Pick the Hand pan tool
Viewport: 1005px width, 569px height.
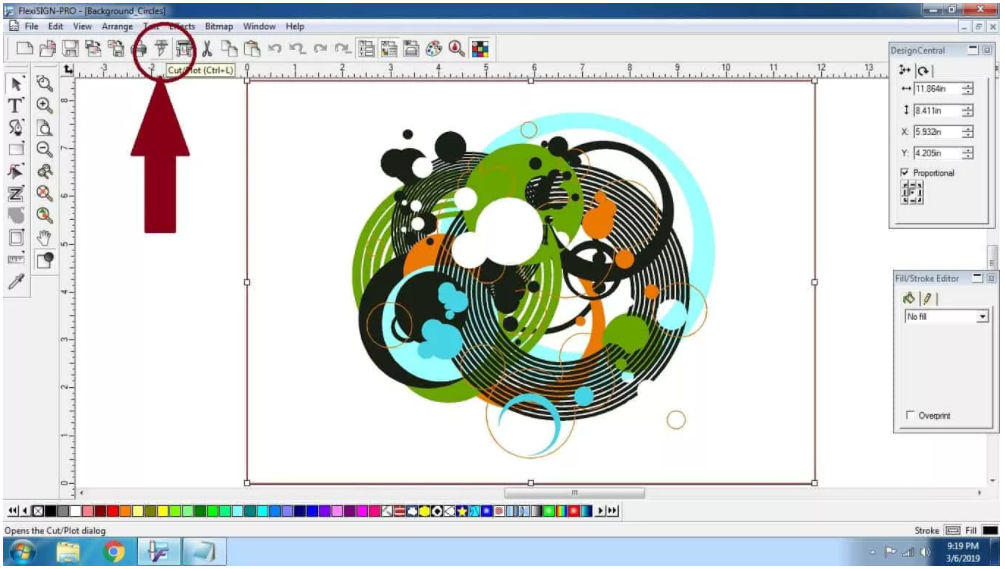click(x=44, y=238)
